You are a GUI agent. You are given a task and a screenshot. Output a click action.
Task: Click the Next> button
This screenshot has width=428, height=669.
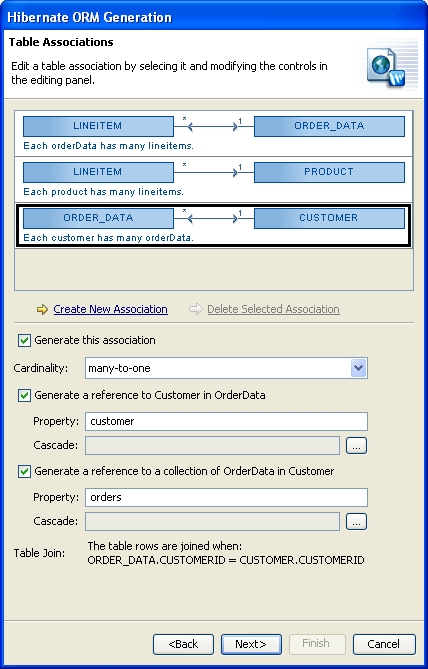pyautogui.click(x=251, y=644)
